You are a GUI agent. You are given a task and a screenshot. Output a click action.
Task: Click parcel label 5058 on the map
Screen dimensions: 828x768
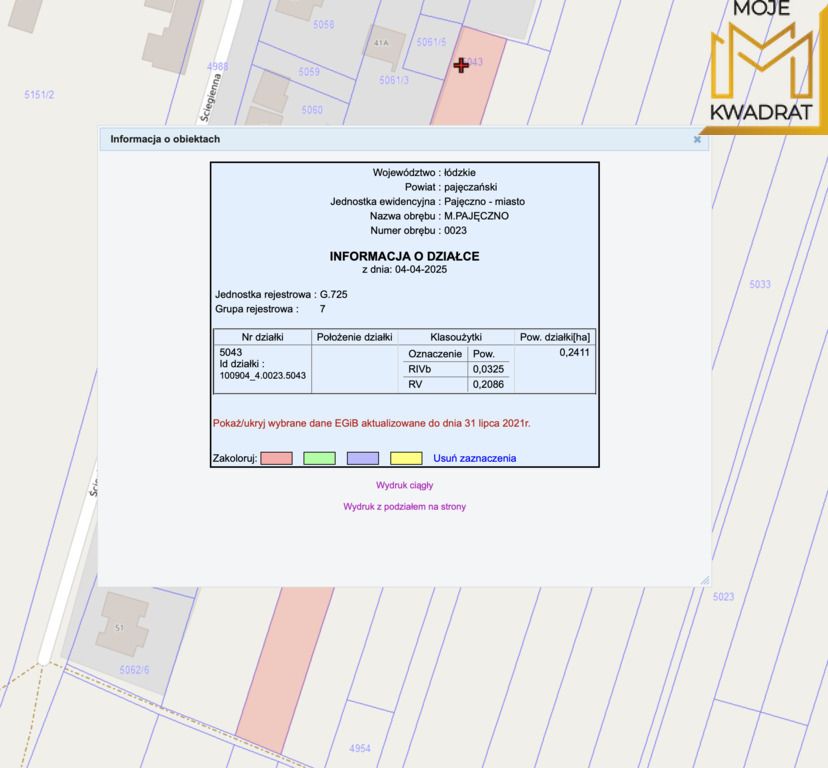click(323, 24)
